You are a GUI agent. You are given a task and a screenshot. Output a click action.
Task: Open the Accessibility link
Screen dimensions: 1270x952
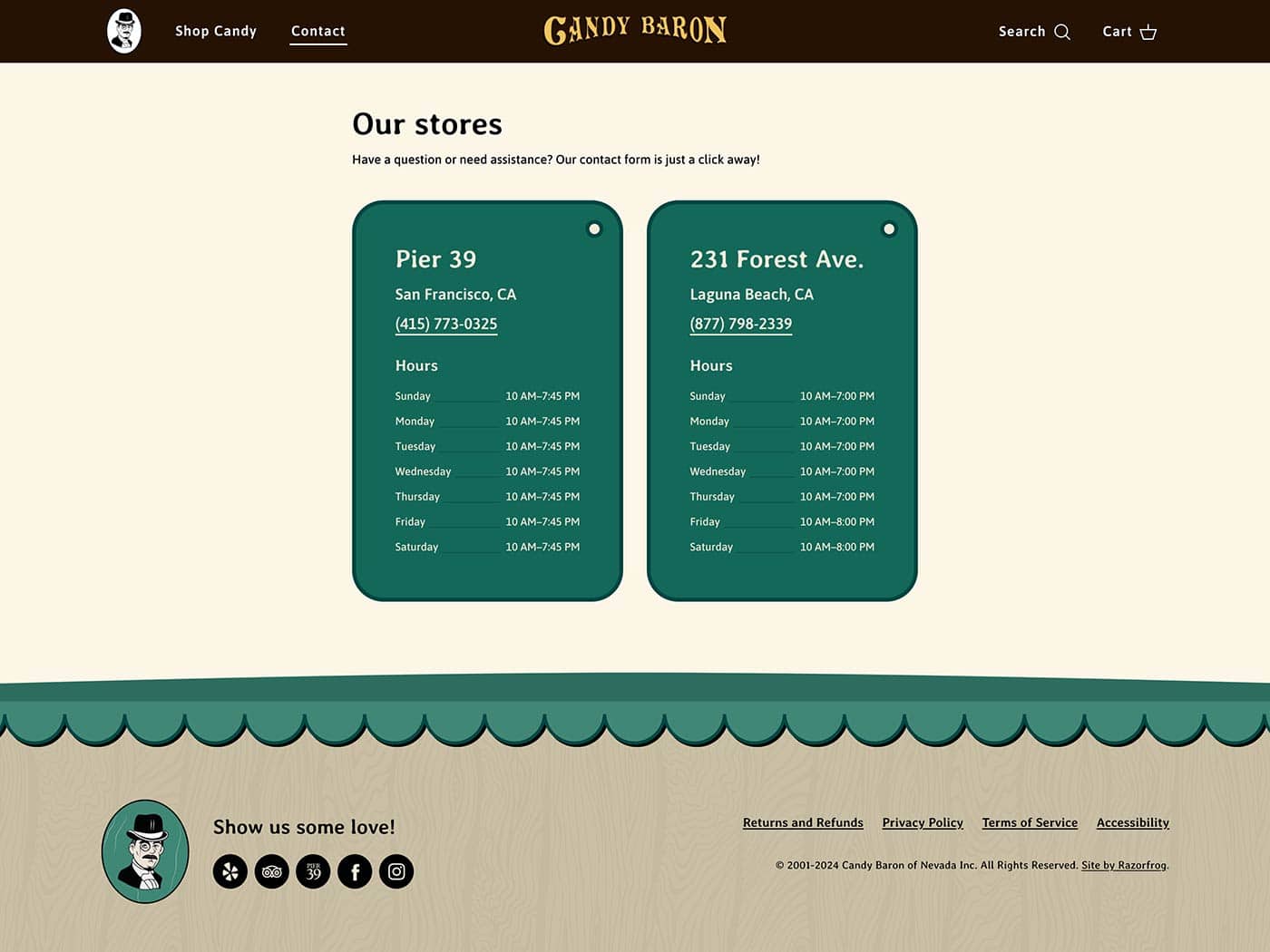pyautogui.click(x=1133, y=822)
